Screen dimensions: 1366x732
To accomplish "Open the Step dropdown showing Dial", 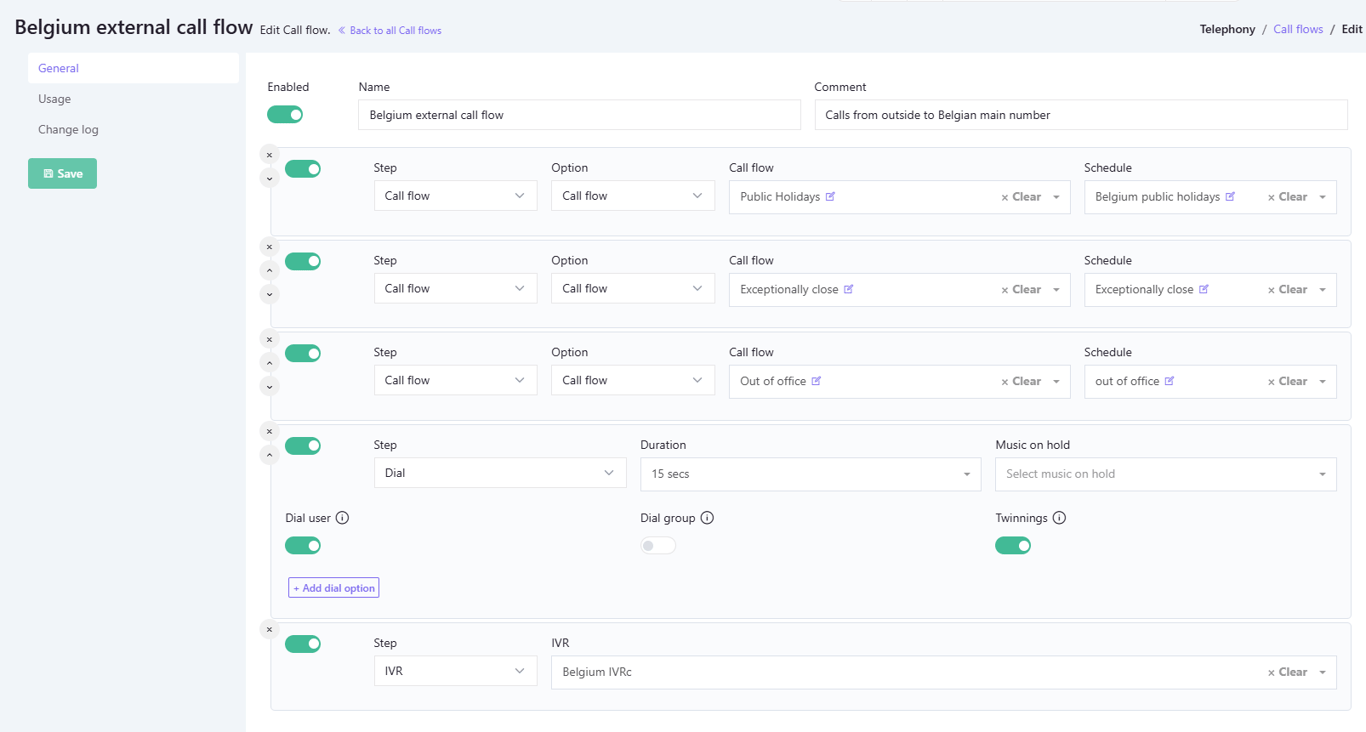I will 499,473.
